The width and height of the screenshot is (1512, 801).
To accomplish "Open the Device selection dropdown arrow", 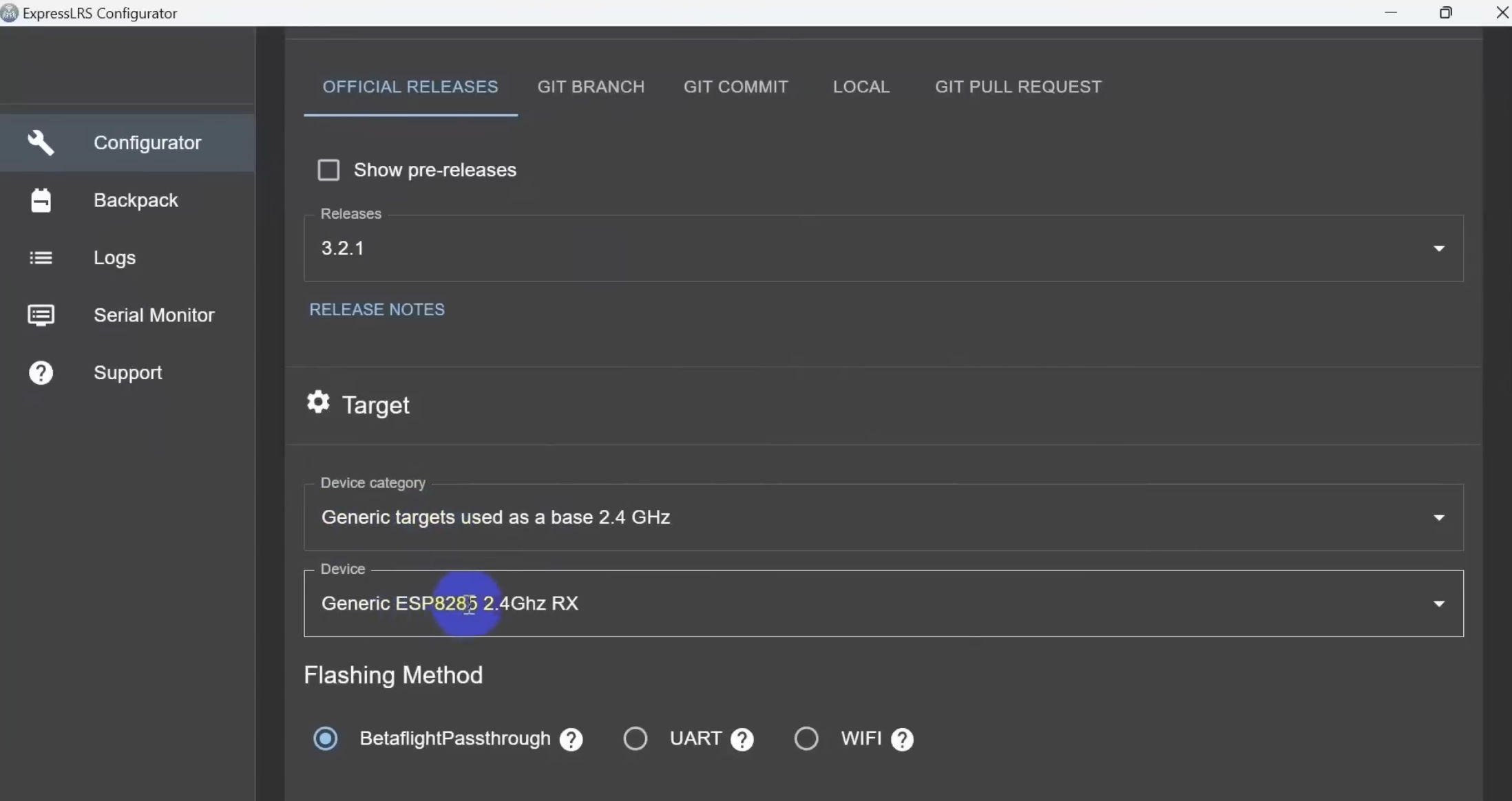I will coord(1438,604).
